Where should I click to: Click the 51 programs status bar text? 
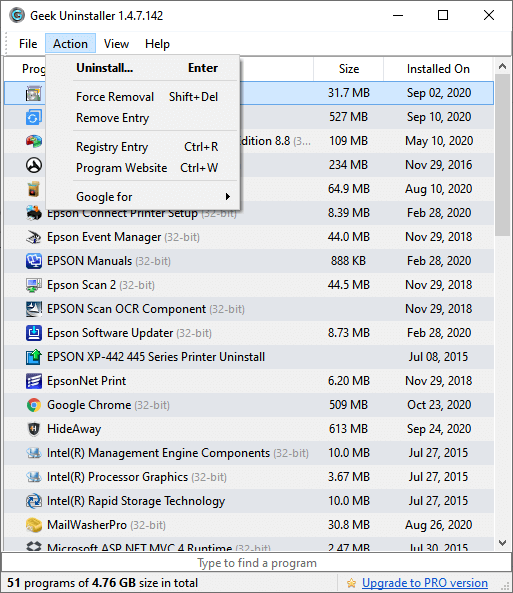(102, 583)
